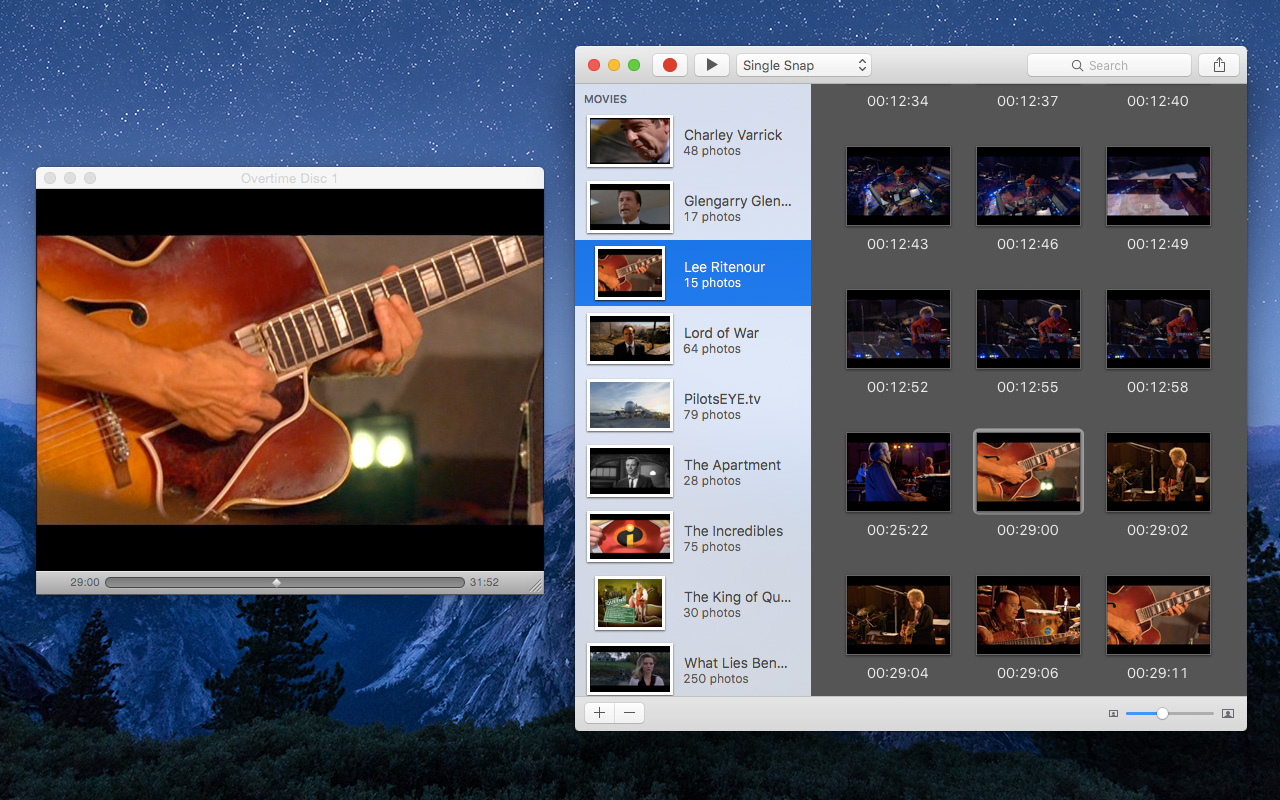This screenshot has height=800, width=1280.
Task: Select the snapshot at 00:25:22
Action: 898,473
